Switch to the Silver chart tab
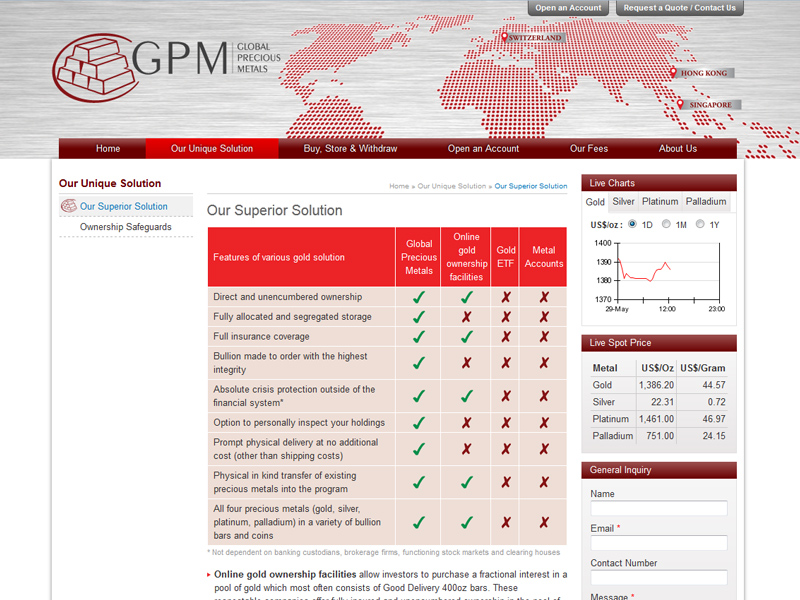Screen dimensions: 800x600 pos(623,202)
